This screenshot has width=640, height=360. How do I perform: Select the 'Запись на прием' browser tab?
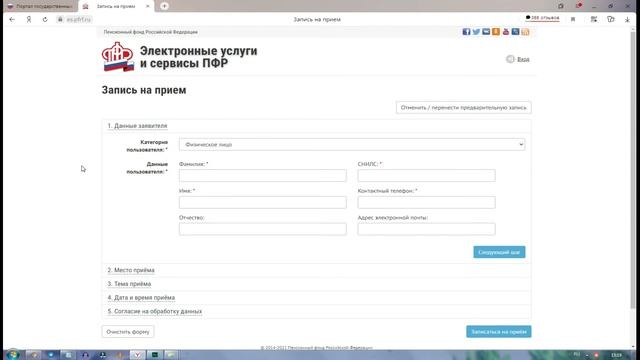tap(116, 6)
